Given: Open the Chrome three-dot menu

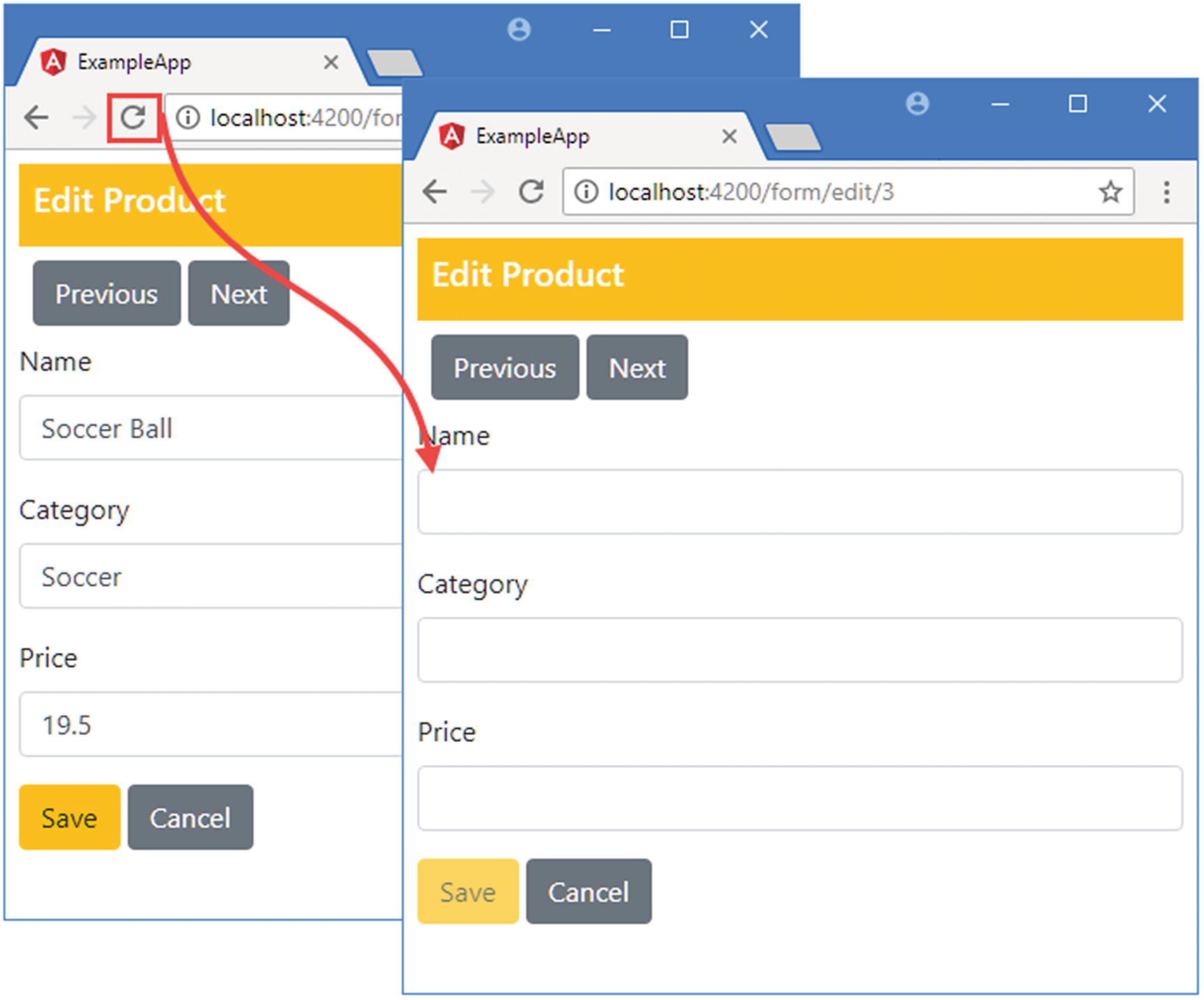Looking at the screenshot, I should pyautogui.click(x=1166, y=192).
